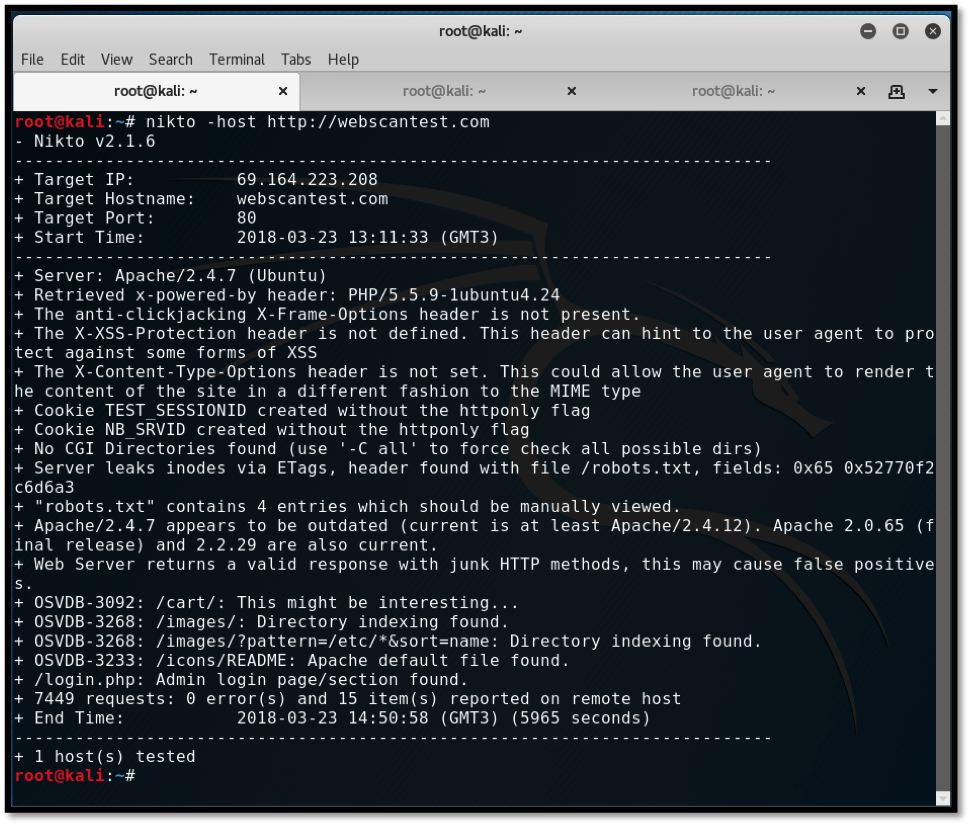Open the File menu

[x=32, y=60]
